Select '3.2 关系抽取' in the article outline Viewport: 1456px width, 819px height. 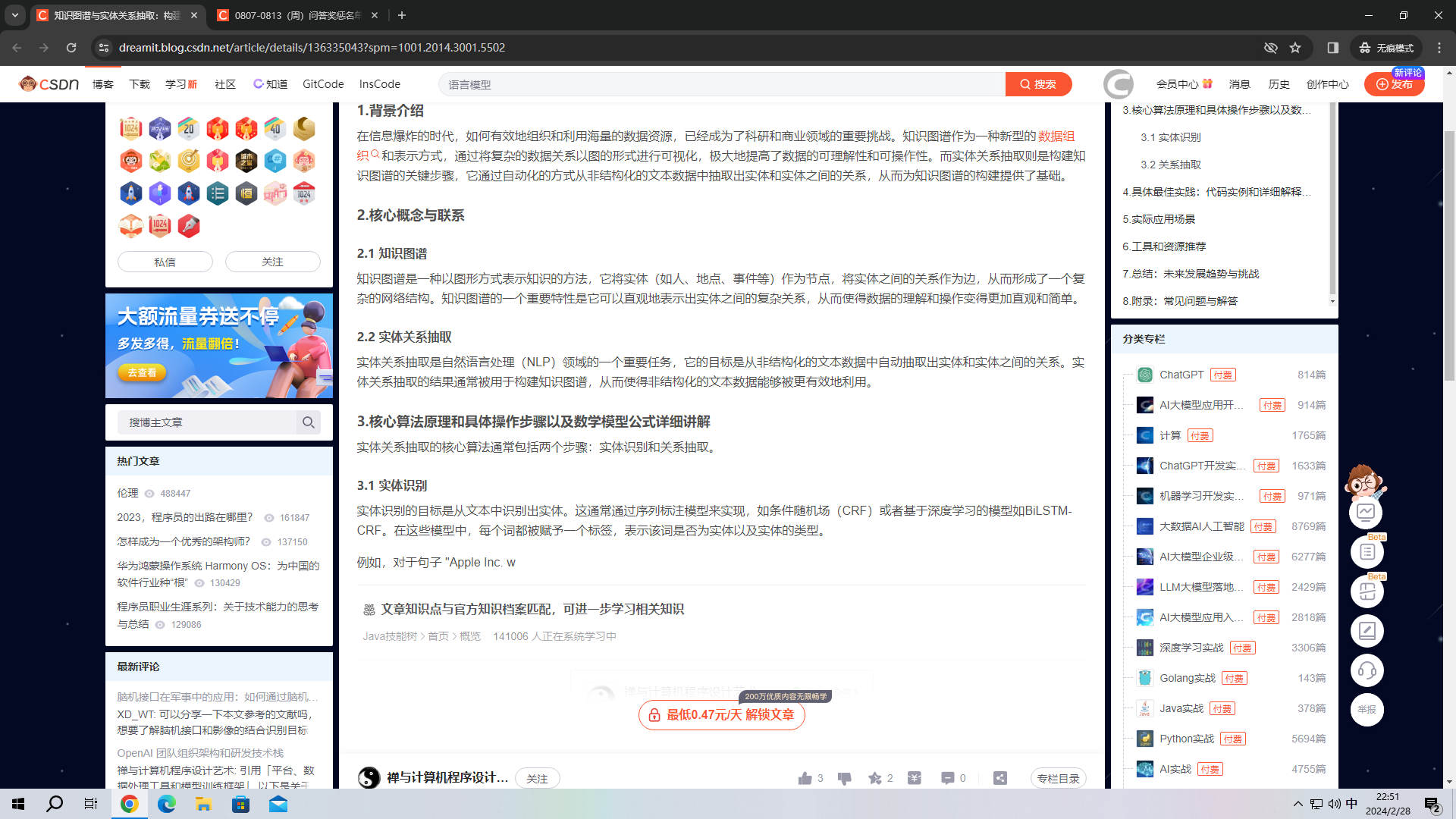pyautogui.click(x=1171, y=165)
